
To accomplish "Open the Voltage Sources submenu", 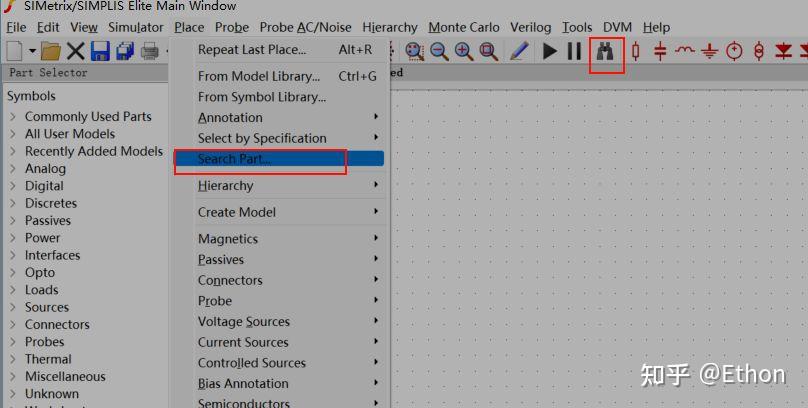I will coord(279,321).
